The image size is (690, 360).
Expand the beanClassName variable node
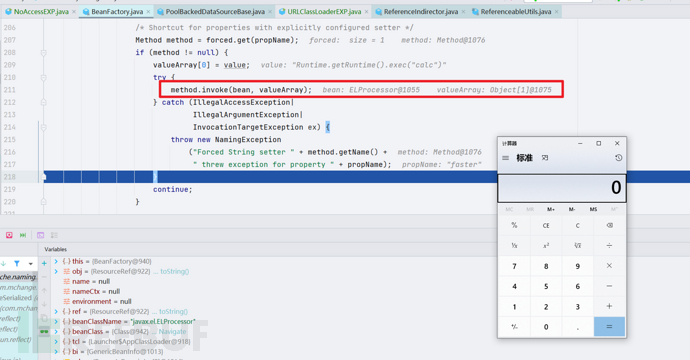click(56, 322)
